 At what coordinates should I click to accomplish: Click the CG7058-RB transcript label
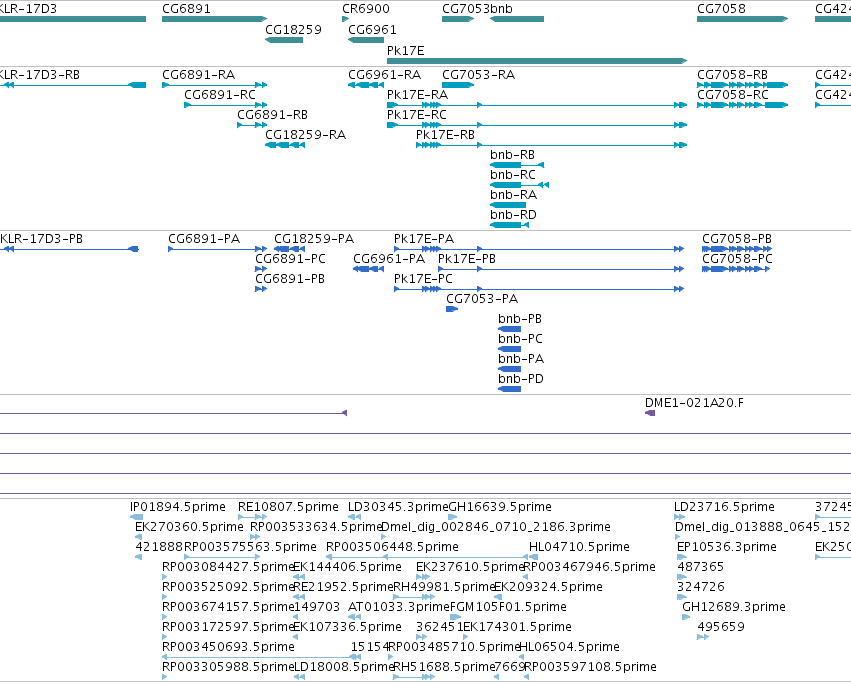(x=732, y=74)
